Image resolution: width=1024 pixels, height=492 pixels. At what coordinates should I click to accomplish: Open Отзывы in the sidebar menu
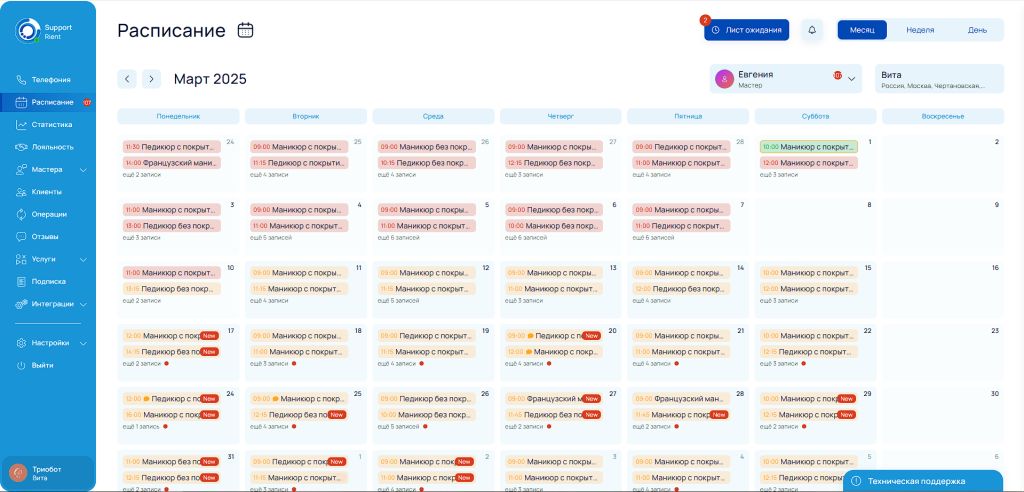(45, 237)
